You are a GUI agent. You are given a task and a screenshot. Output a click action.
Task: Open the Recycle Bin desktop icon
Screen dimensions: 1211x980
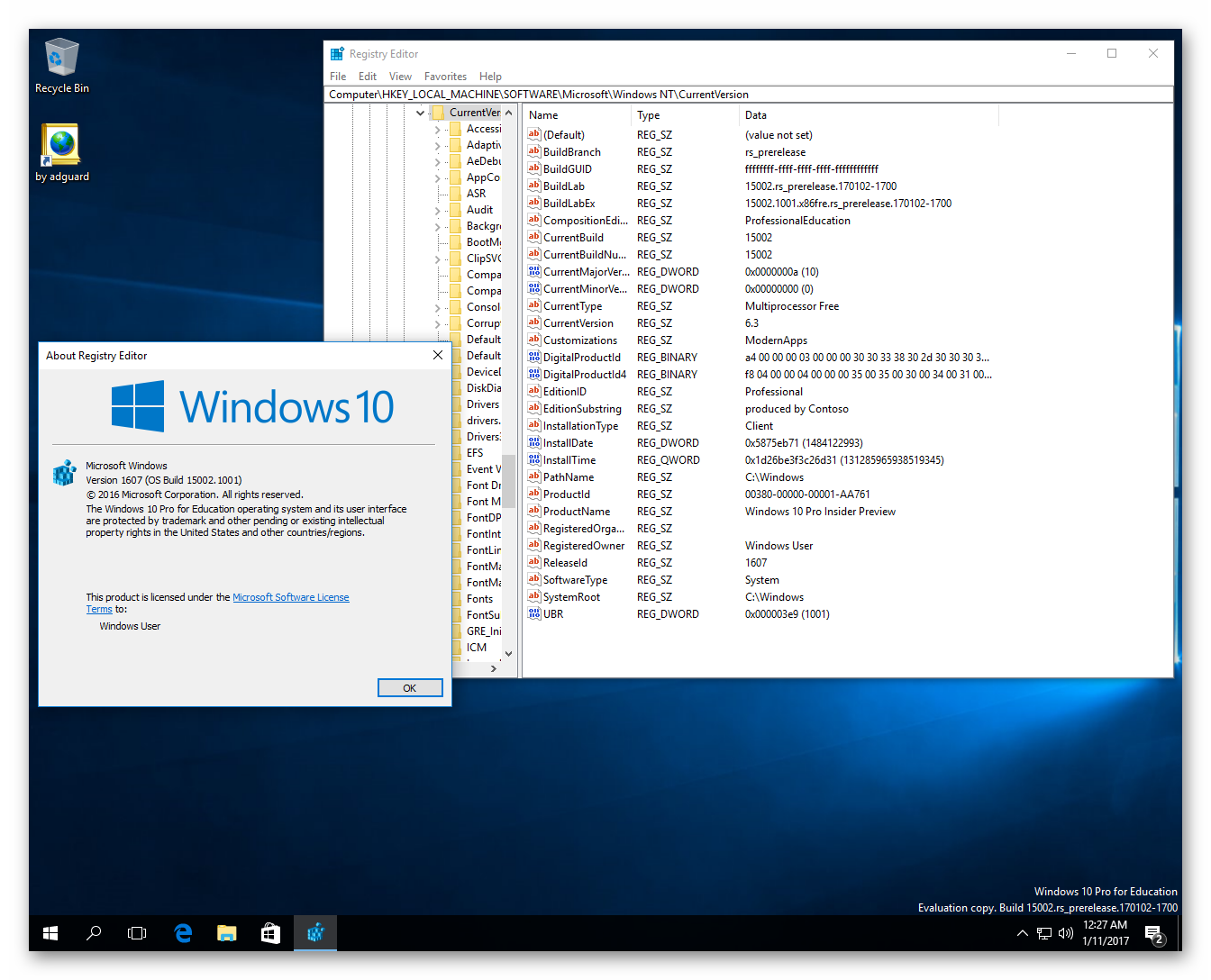[61, 65]
